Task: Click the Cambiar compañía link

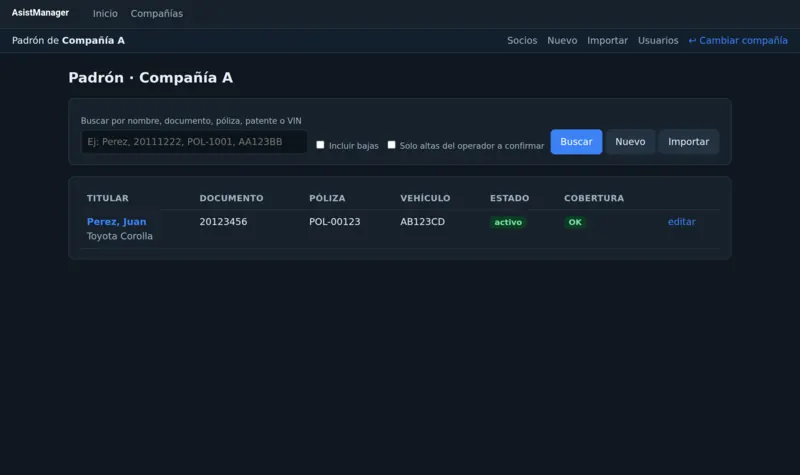Action: 738,40
